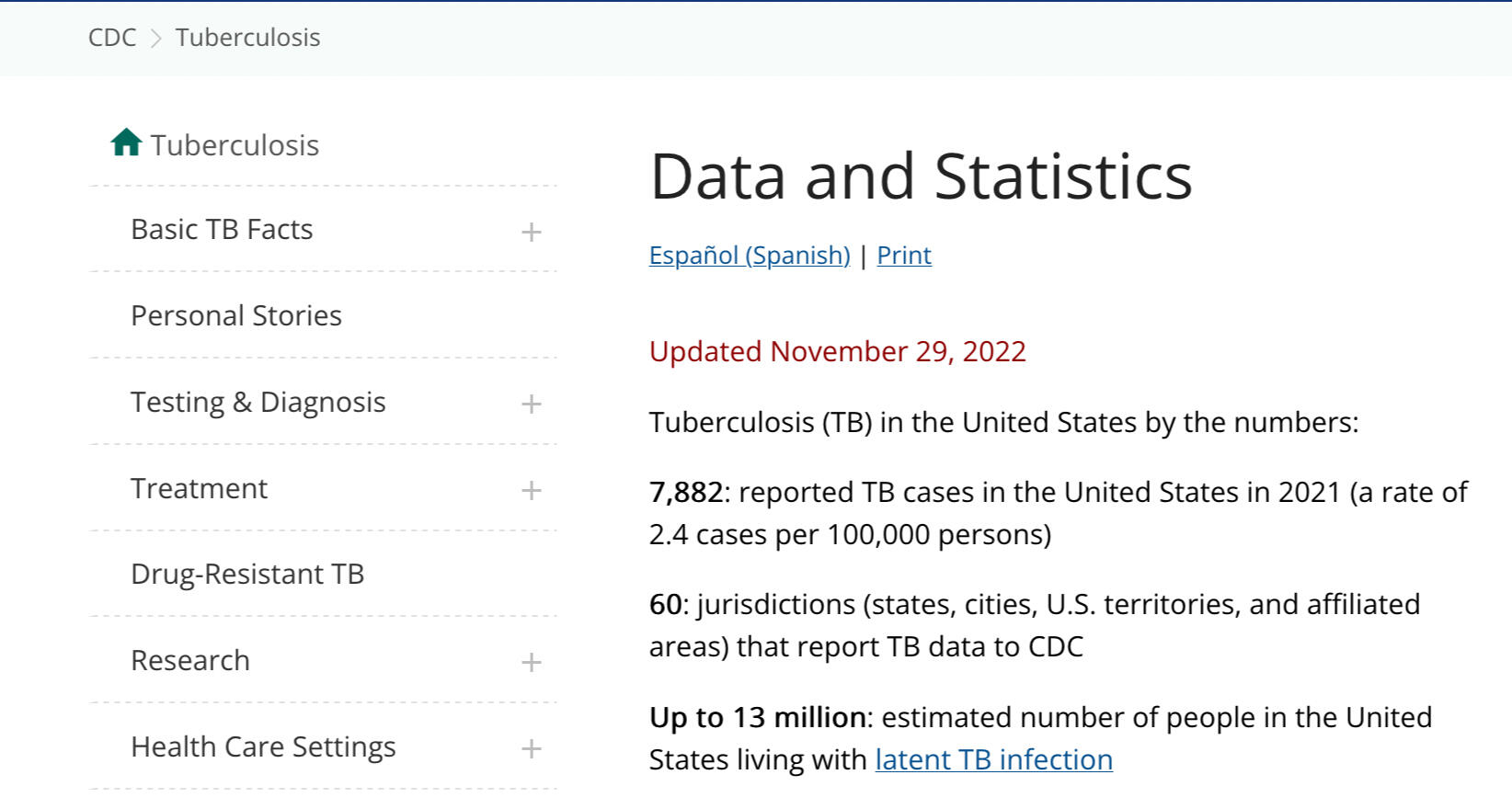Select Research in the sidebar menu

point(190,660)
